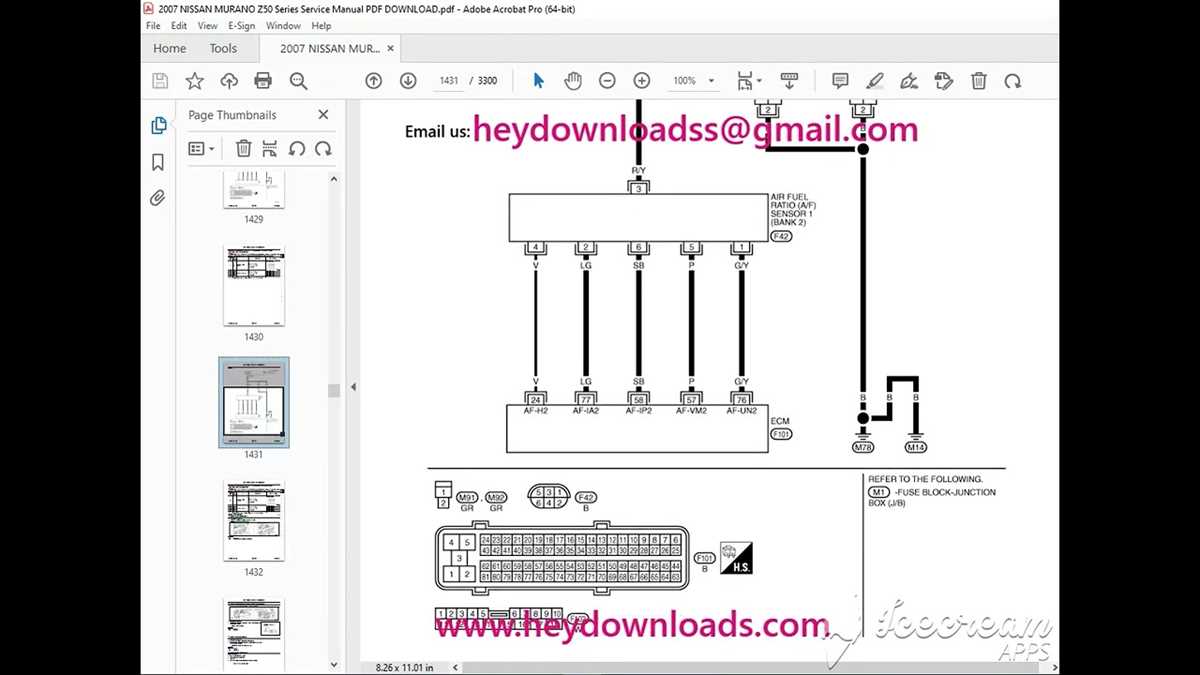Click the edit tag stamp icon

[x=943, y=81]
